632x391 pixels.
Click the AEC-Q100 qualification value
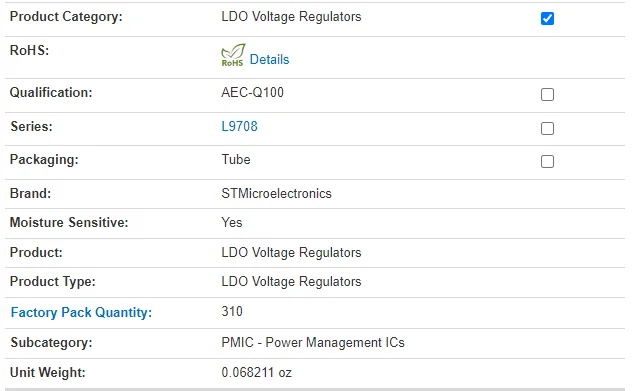pyautogui.click(x=252, y=92)
